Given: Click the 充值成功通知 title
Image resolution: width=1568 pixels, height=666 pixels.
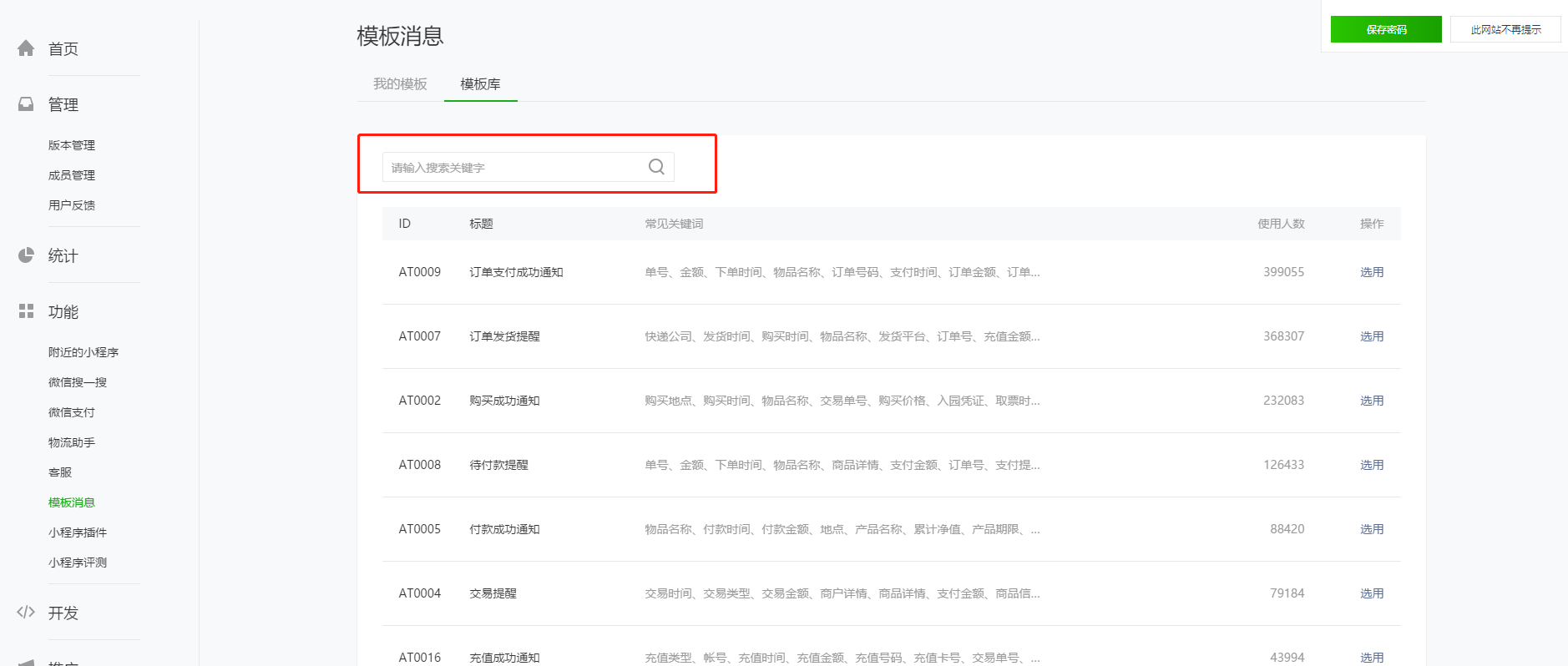Looking at the screenshot, I should [504, 658].
